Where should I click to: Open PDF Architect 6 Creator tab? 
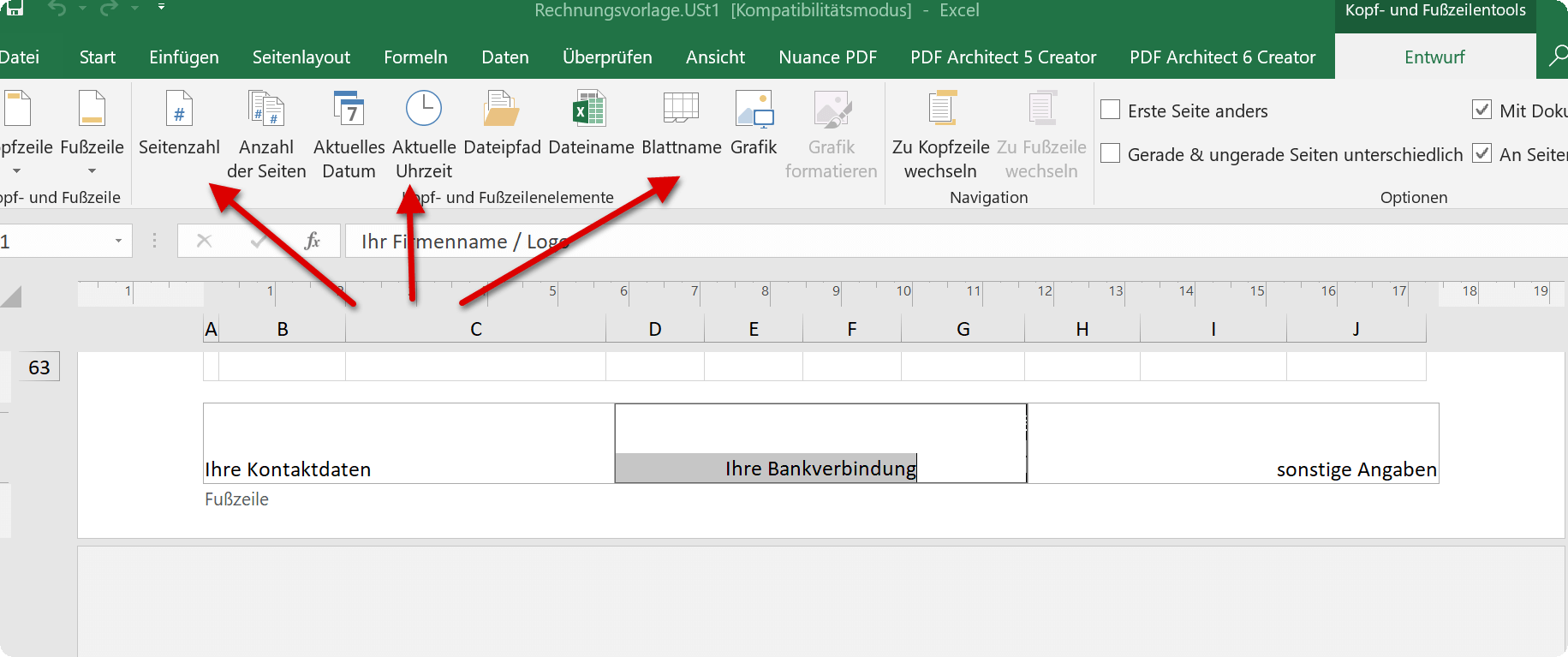[x=1223, y=57]
